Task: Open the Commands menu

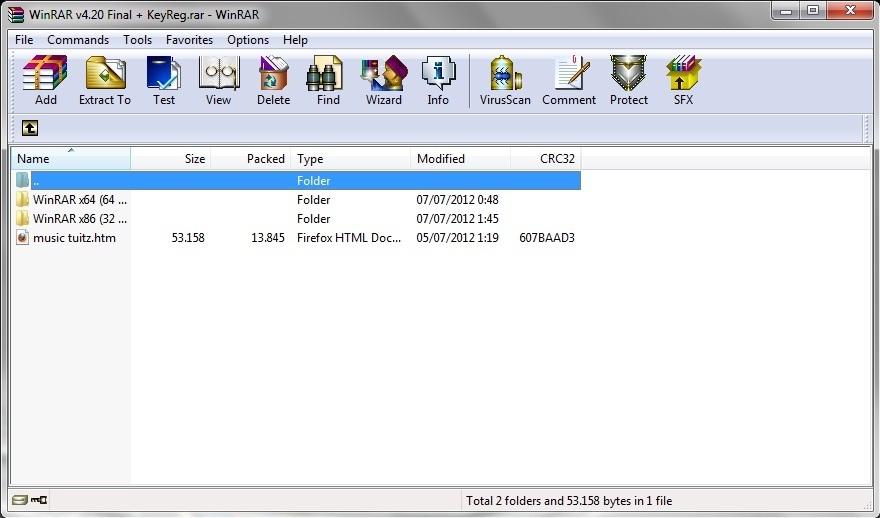Action: (78, 40)
